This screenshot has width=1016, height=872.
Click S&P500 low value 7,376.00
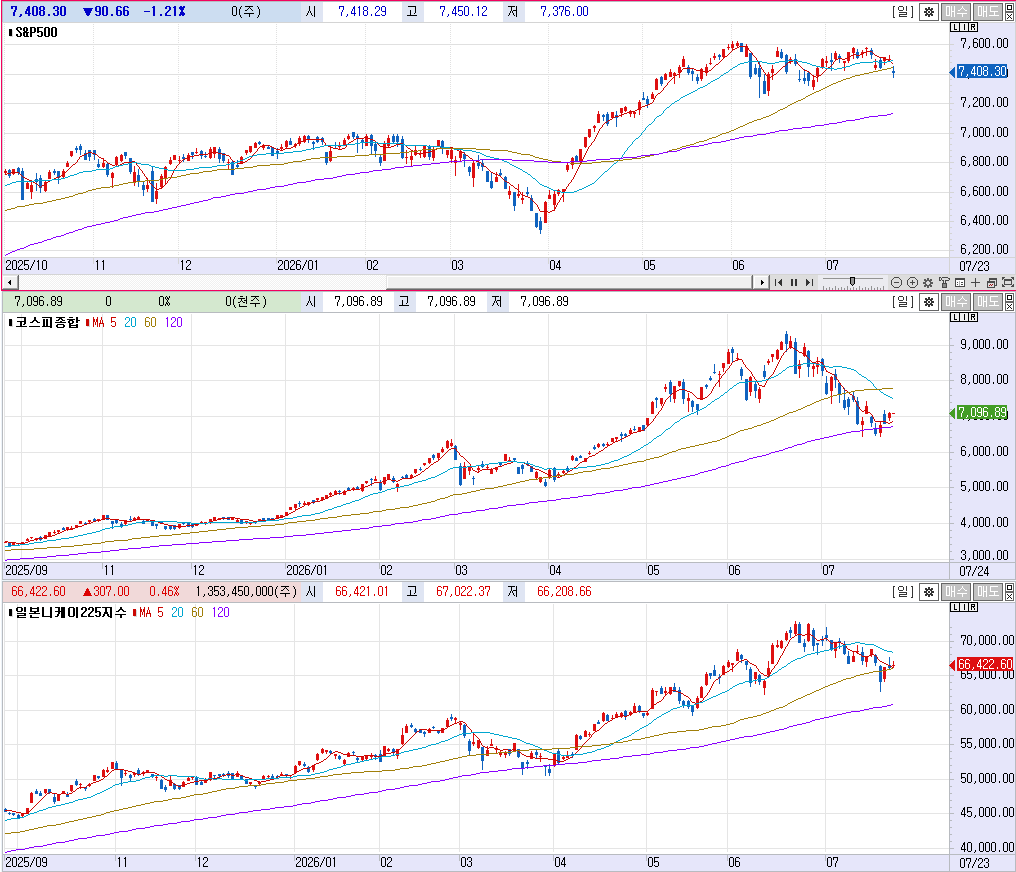pos(564,12)
